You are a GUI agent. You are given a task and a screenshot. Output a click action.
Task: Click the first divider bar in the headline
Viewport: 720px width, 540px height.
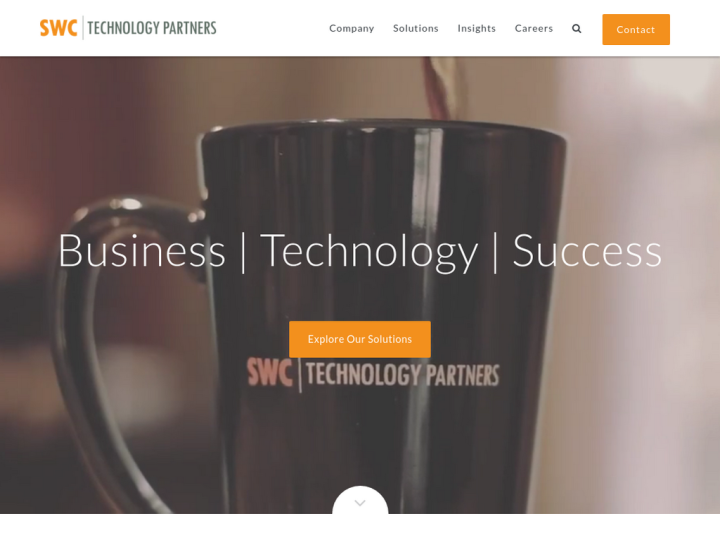coord(243,253)
